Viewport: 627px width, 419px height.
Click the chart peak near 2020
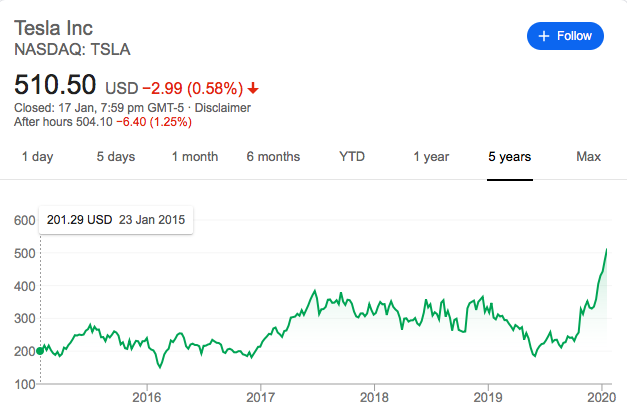607,249
